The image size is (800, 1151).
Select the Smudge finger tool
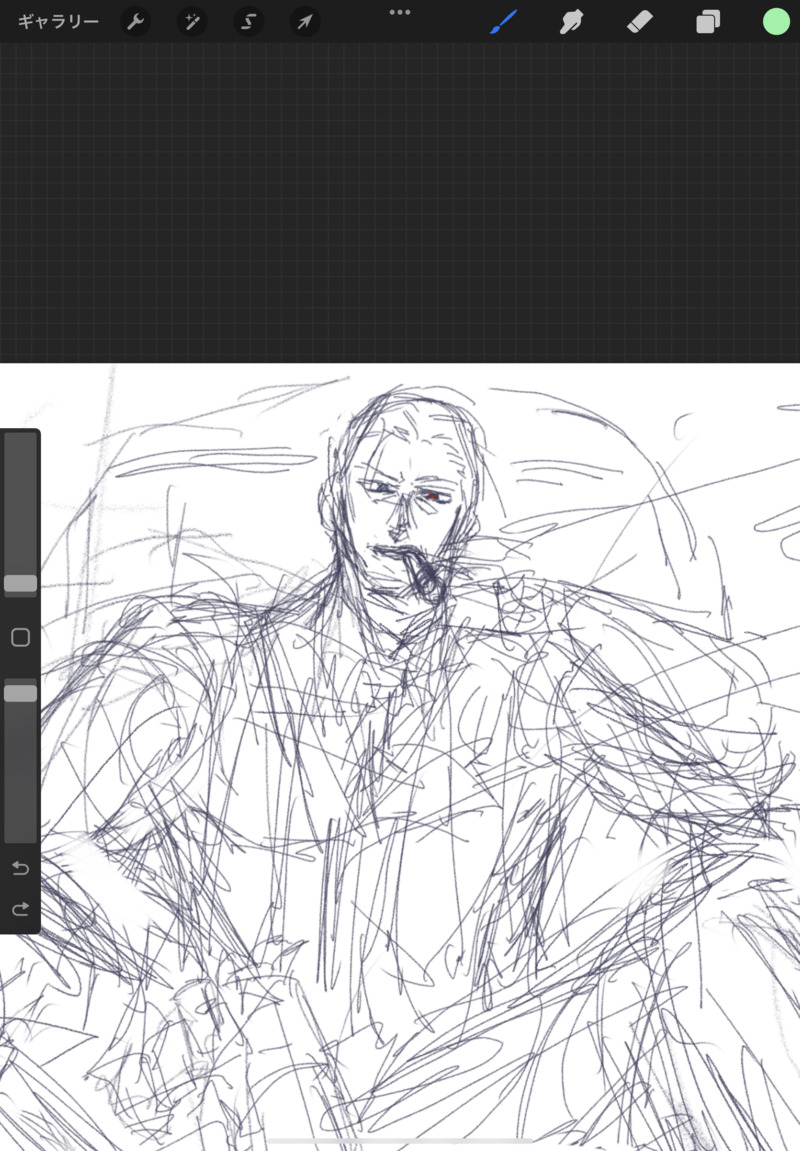(571, 22)
